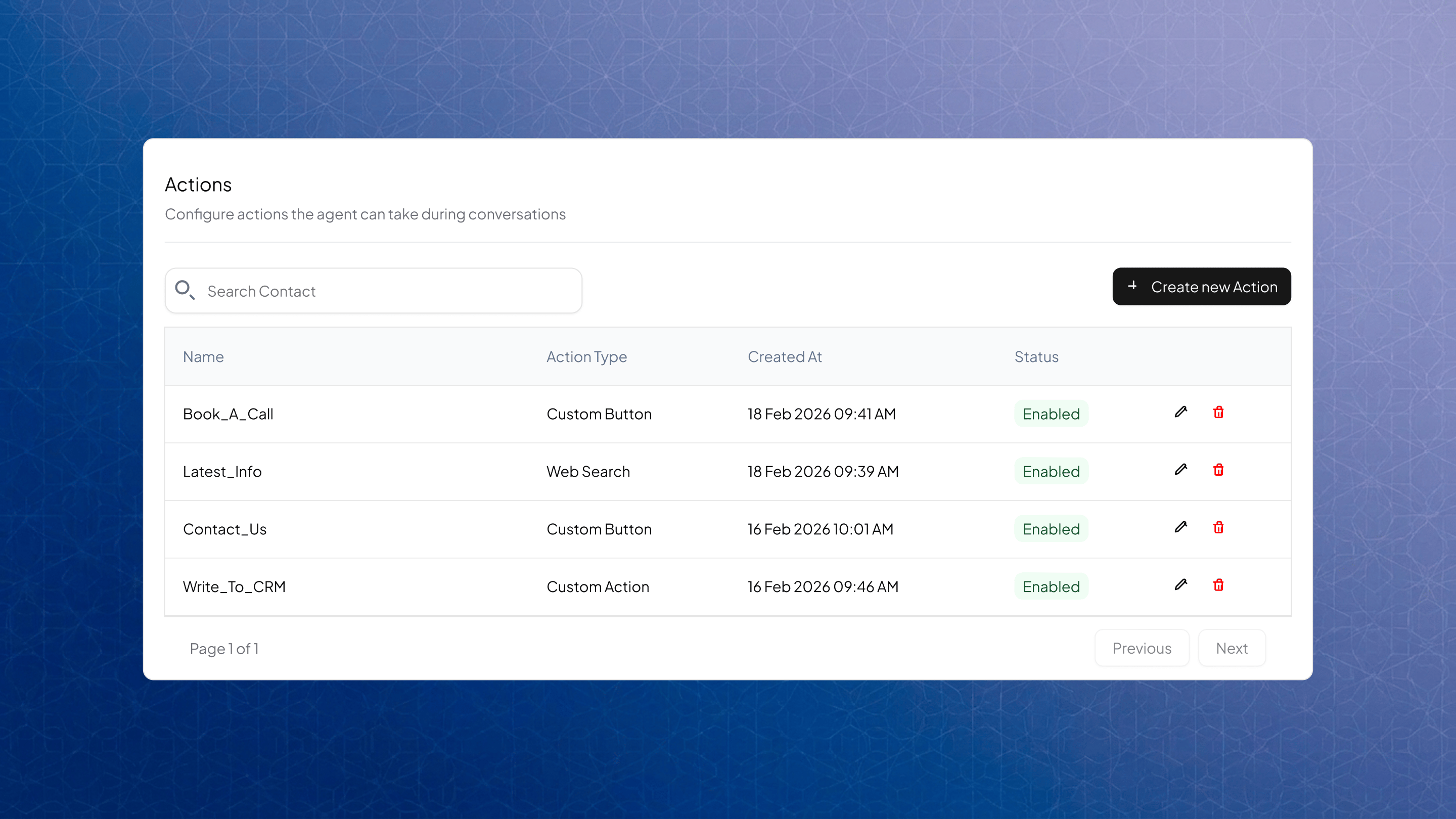Select the Book_A_Call name cell

tap(229, 415)
